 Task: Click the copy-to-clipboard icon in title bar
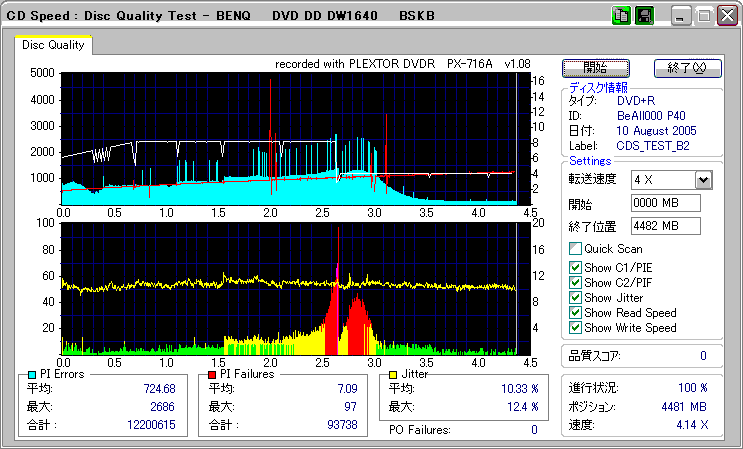[x=622, y=16]
